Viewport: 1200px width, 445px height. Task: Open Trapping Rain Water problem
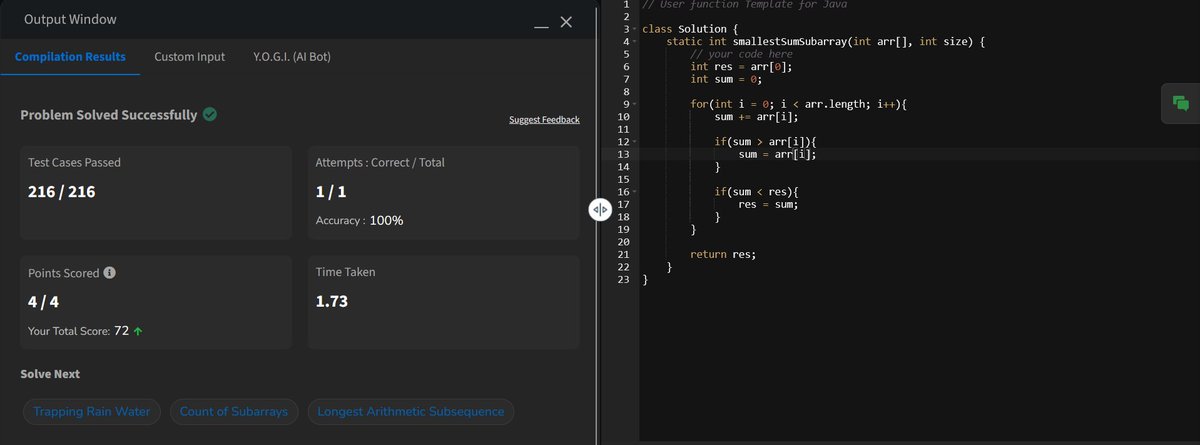coord(92,412)
